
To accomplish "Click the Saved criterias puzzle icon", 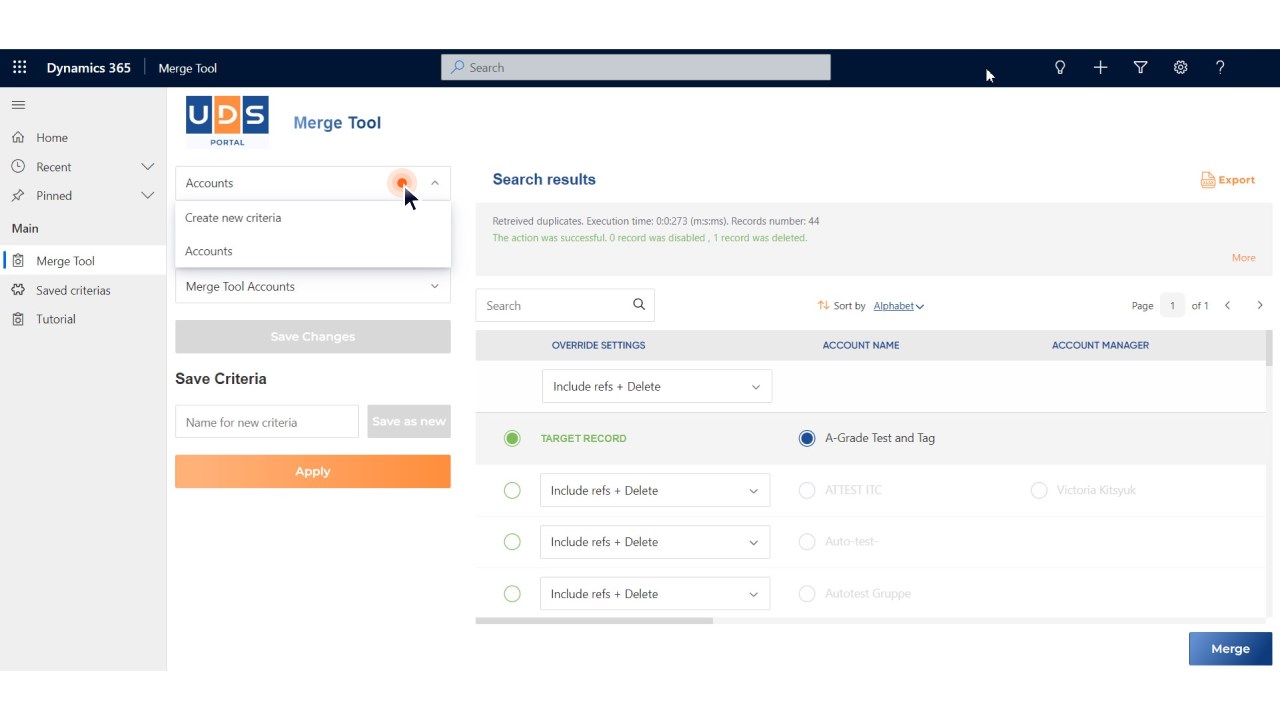I will click(18, 290).
